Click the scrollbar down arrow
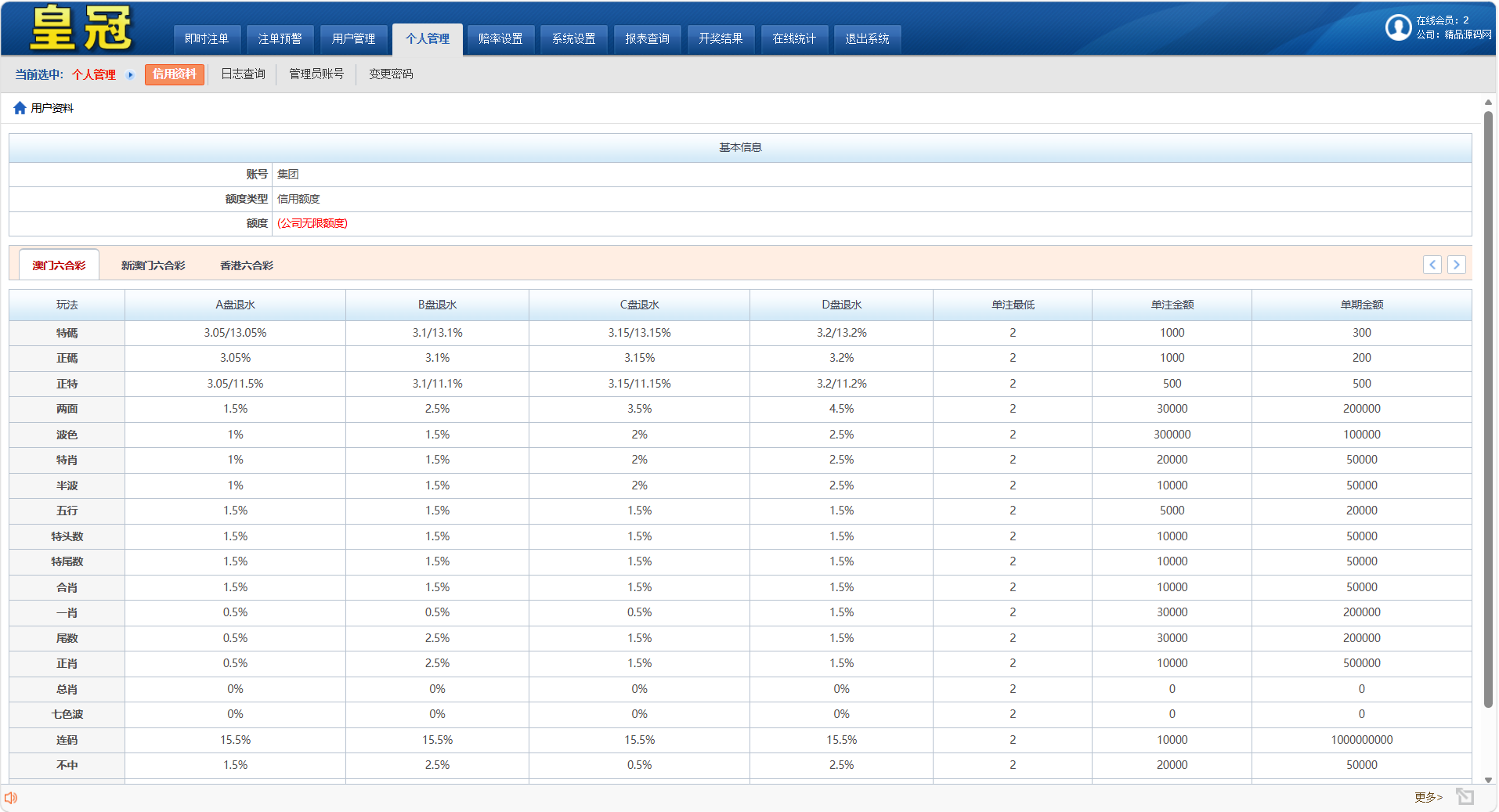This screenshot has width=1499, height=812. 1488,780
